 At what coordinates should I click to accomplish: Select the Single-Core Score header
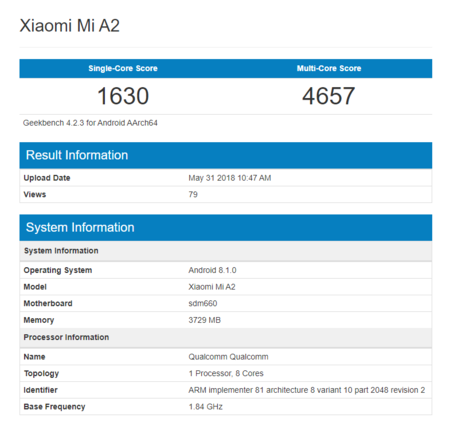123,68
